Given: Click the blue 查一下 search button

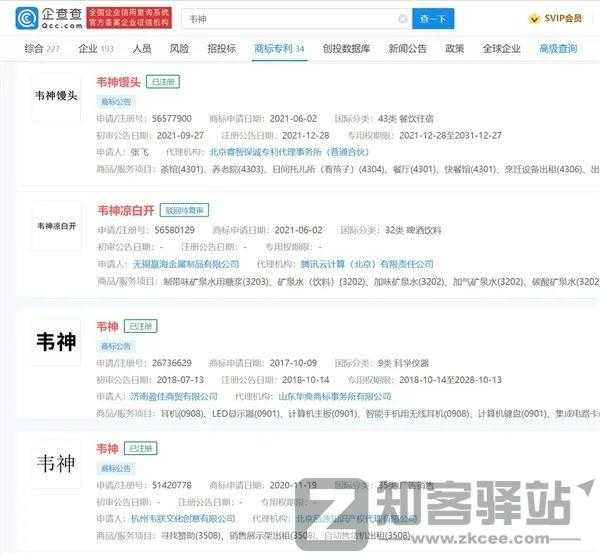Looking at the screenshot, I should [433, 19].
